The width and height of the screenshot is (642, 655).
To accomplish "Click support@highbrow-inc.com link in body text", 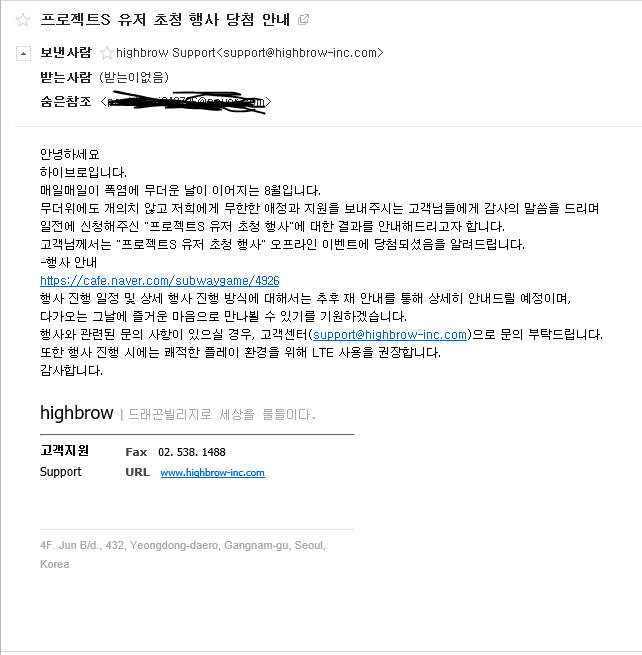I will tap(390, 335).
